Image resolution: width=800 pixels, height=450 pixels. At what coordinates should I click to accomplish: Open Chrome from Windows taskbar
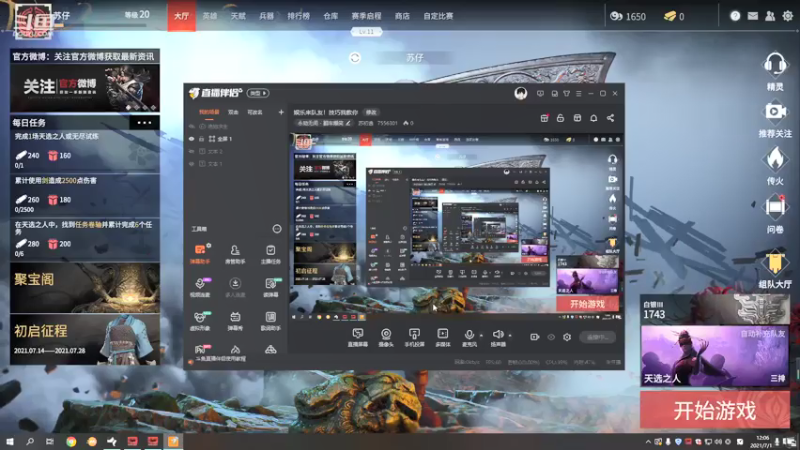[71, 441]
